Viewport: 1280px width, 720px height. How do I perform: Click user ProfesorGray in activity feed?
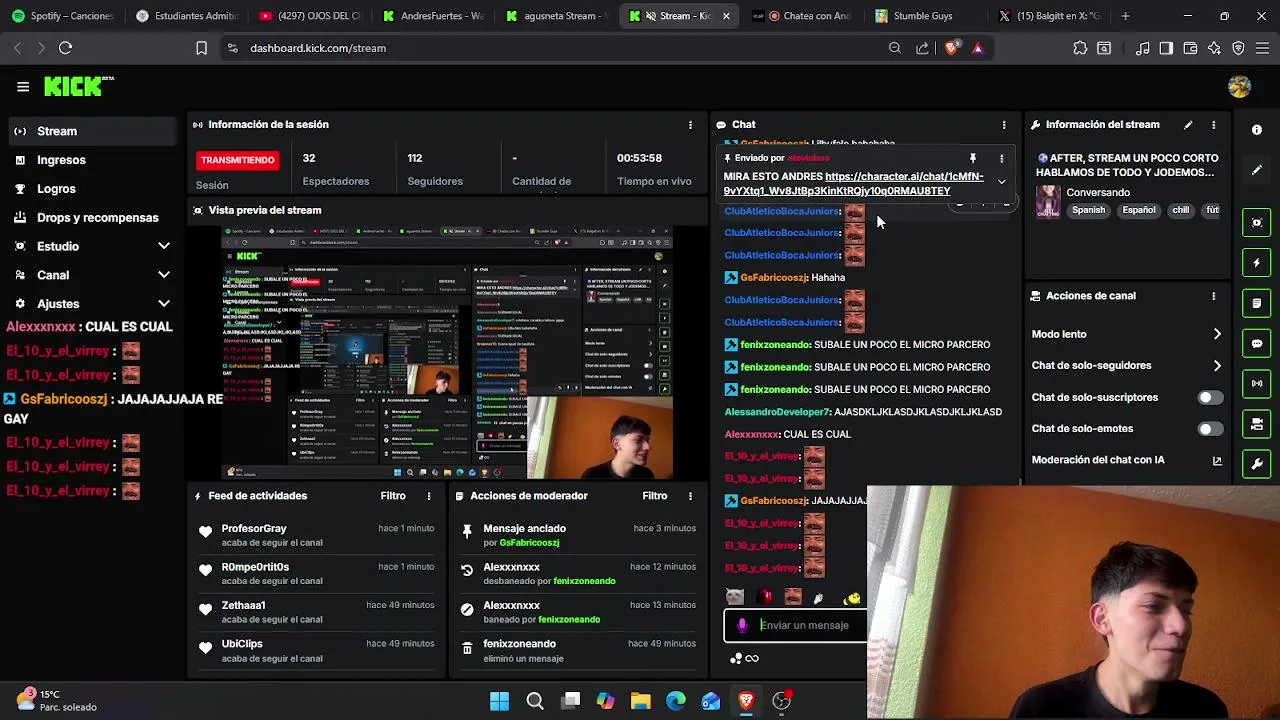tap(254, 529)
